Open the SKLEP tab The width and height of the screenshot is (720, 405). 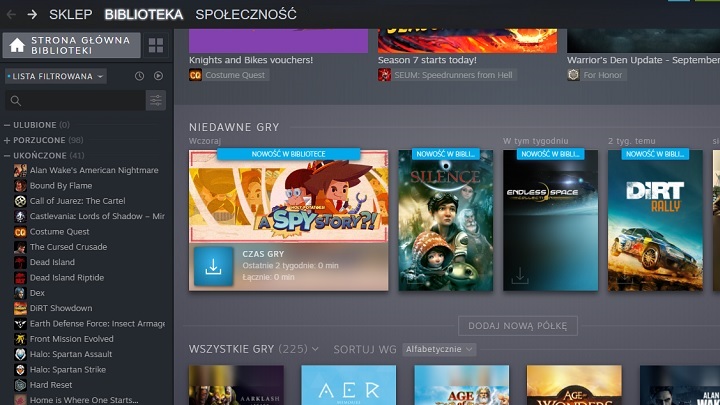click(x=71, y=15)
